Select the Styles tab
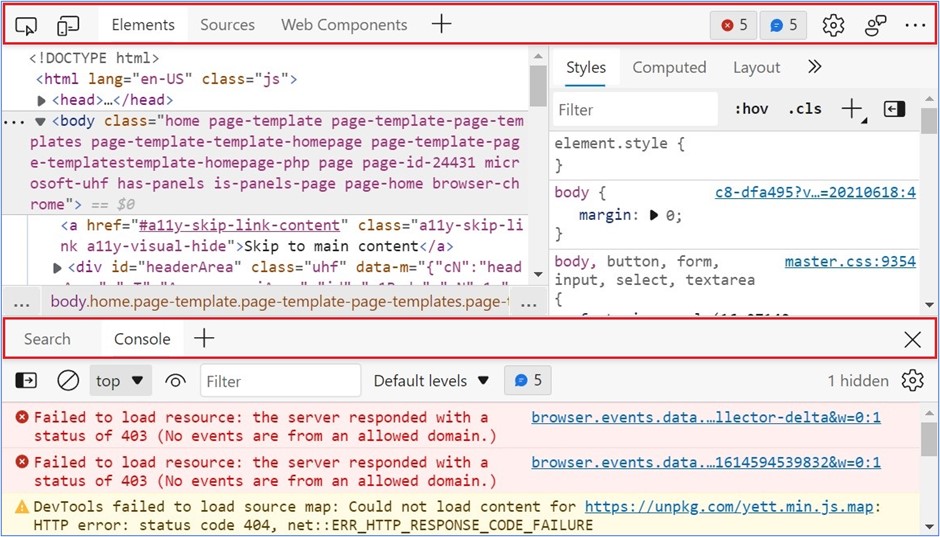Screen dimensions: 940x537 pos(586,68)
